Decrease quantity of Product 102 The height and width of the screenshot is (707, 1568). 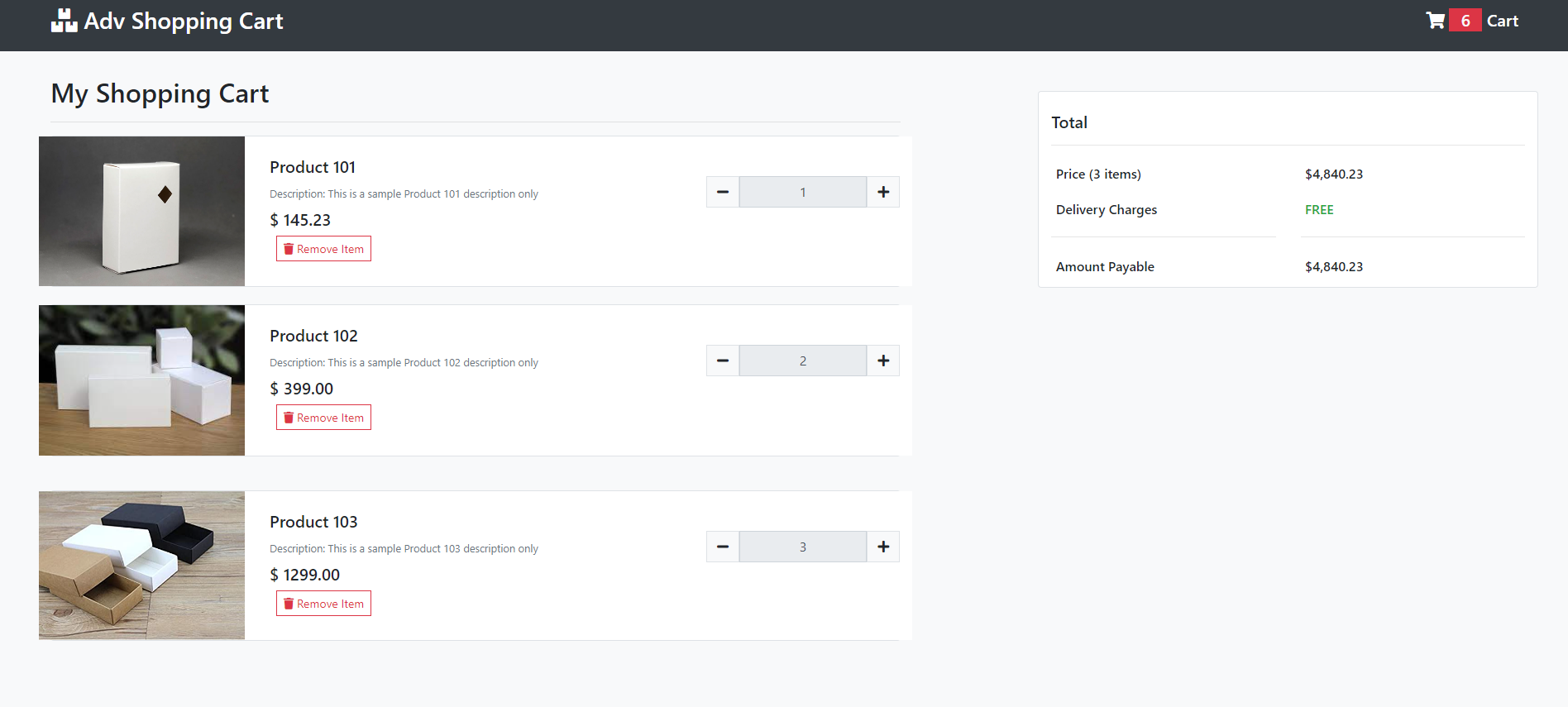pos(723,361)
